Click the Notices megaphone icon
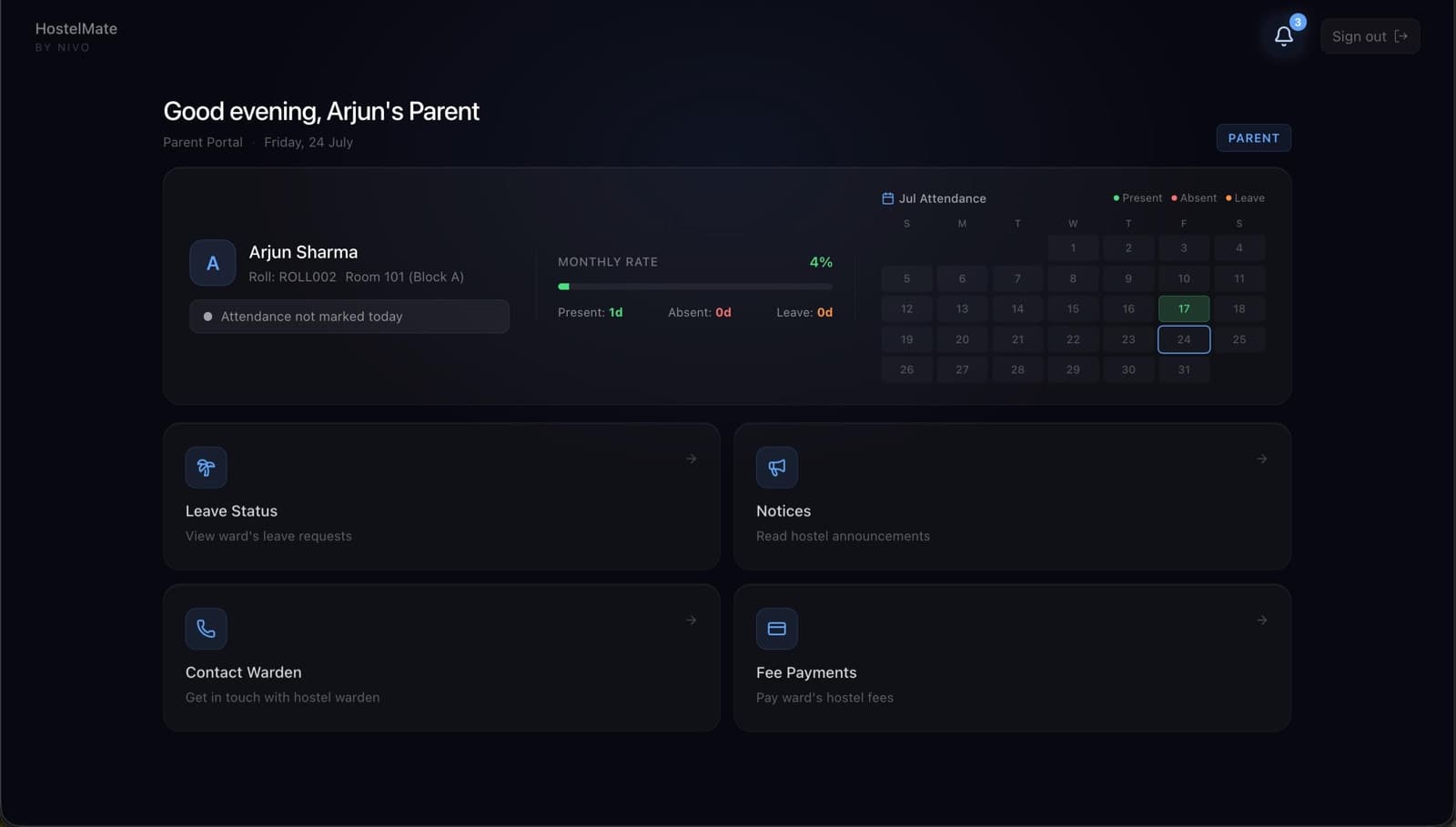Image resolution: width=1456 pixels, height=827 pixels. tap(776, 468)
